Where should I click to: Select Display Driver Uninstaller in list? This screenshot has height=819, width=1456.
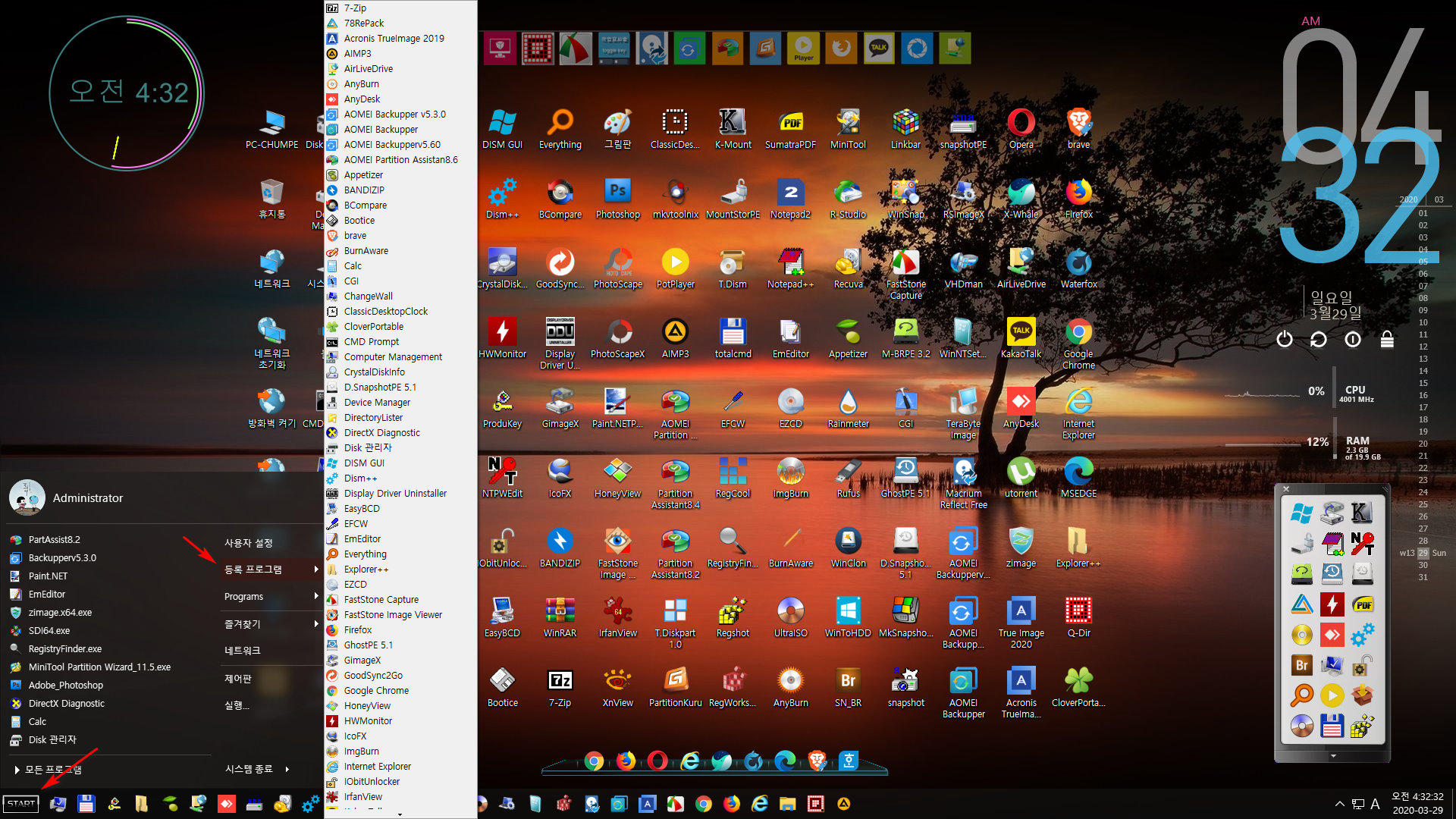click(395, 493)
